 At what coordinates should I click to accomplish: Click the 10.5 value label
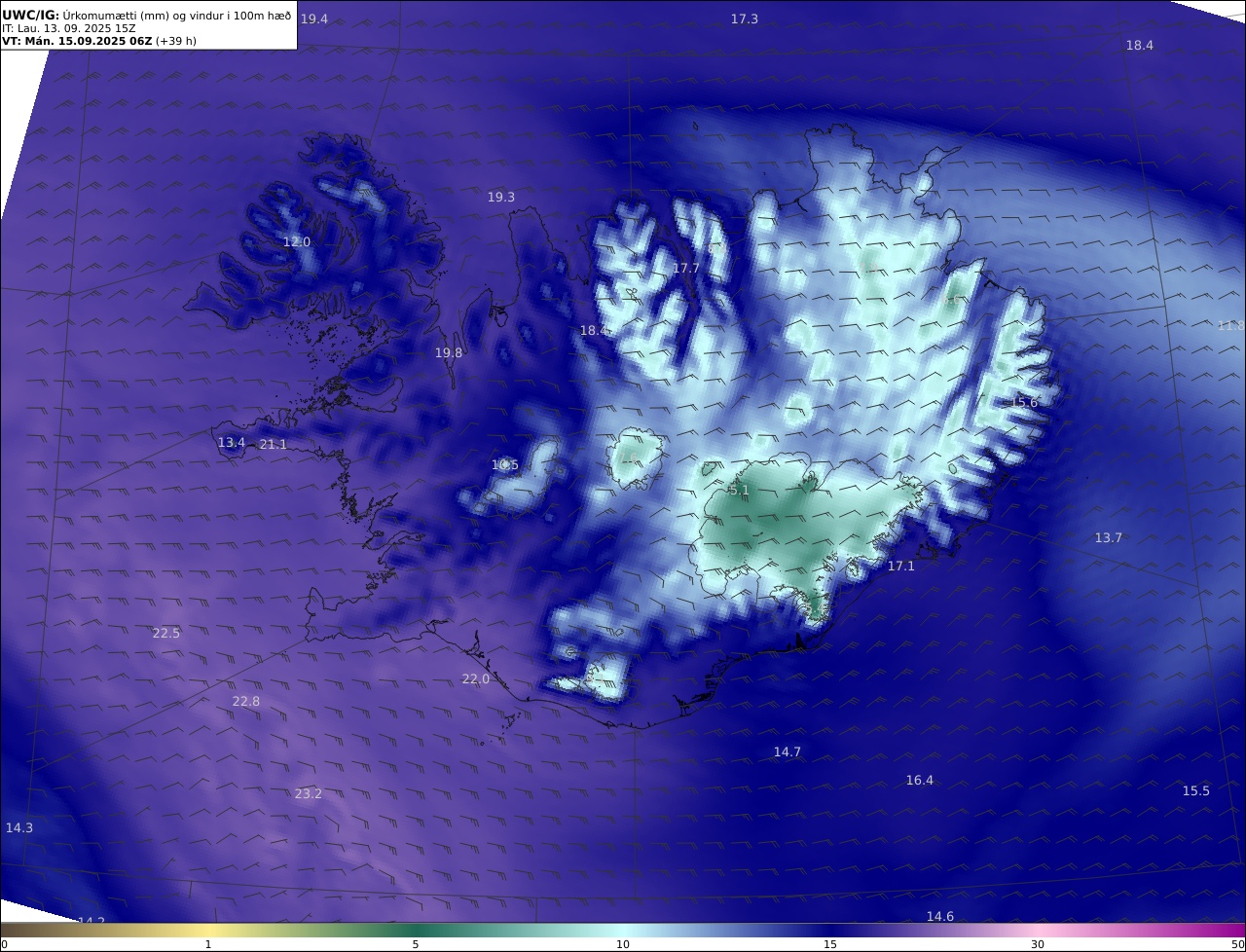(505, 464)
